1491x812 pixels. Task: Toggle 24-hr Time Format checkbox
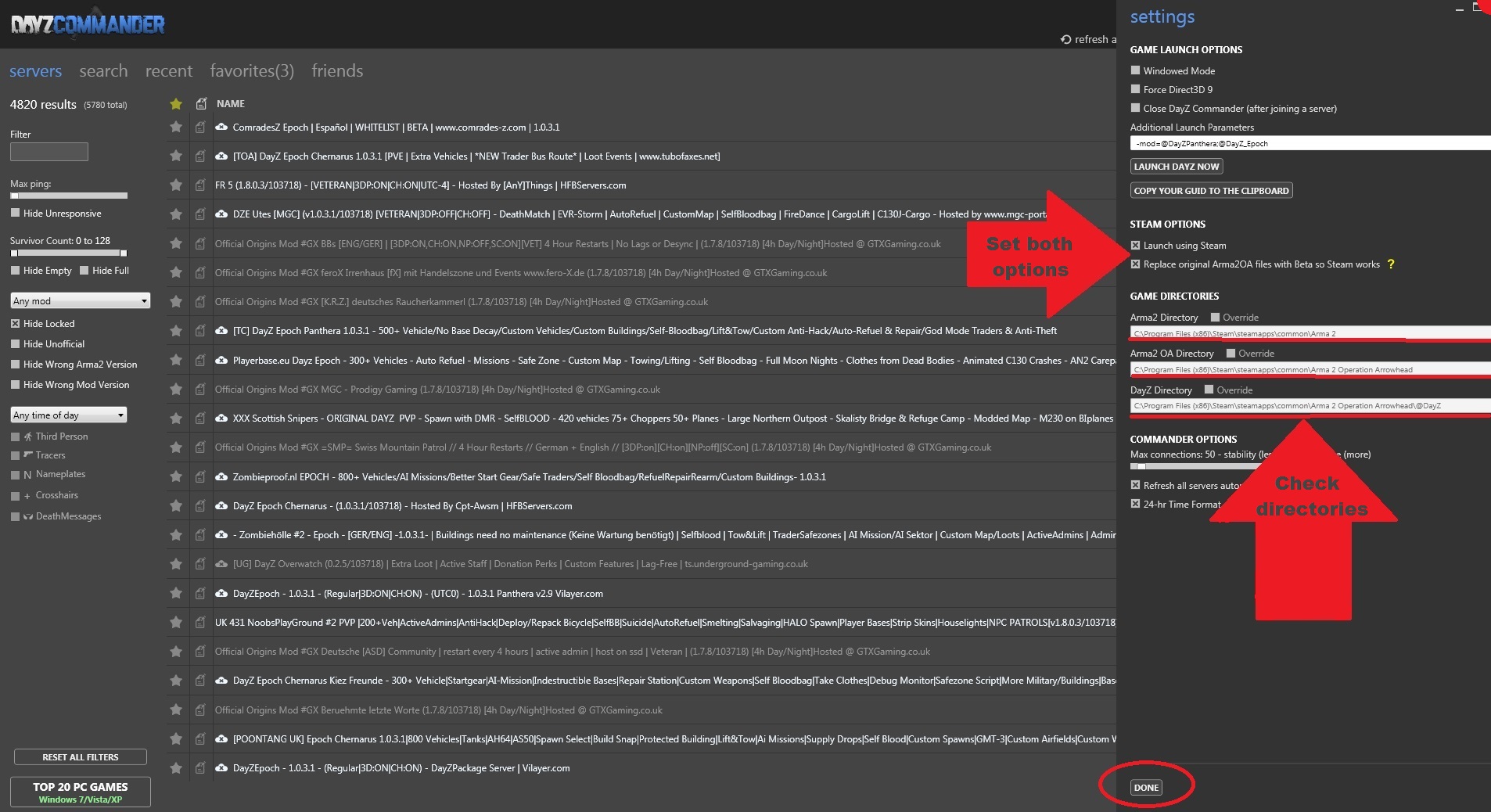tap(1135, 504)
